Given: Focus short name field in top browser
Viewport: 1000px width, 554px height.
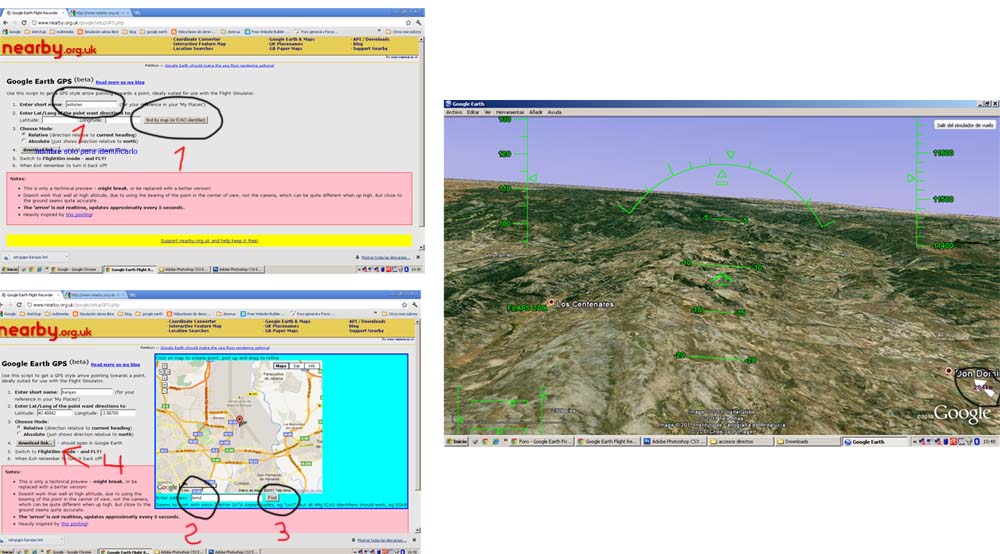Looking at the screenshot, I should pyautogui.click(x=91, y=105).
